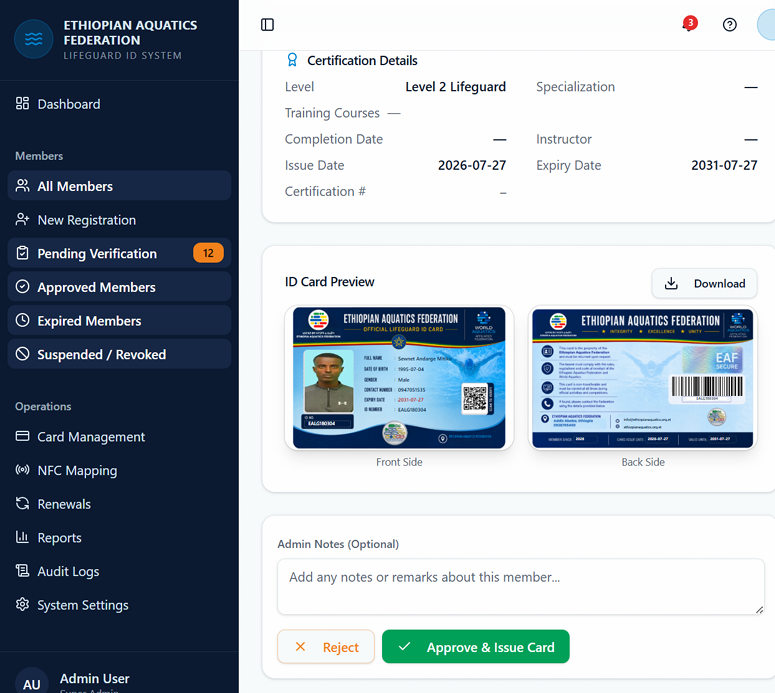Screen dimensions: 775x693
Task: Click the "Level 2 Lifeguard" value
Action: tap(455, 87)
